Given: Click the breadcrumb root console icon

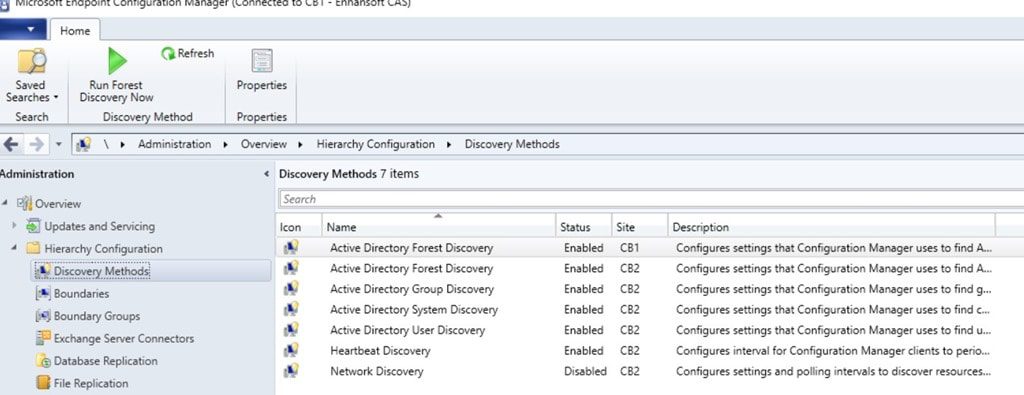Looking at the screenshot, I should coord(83,144).
